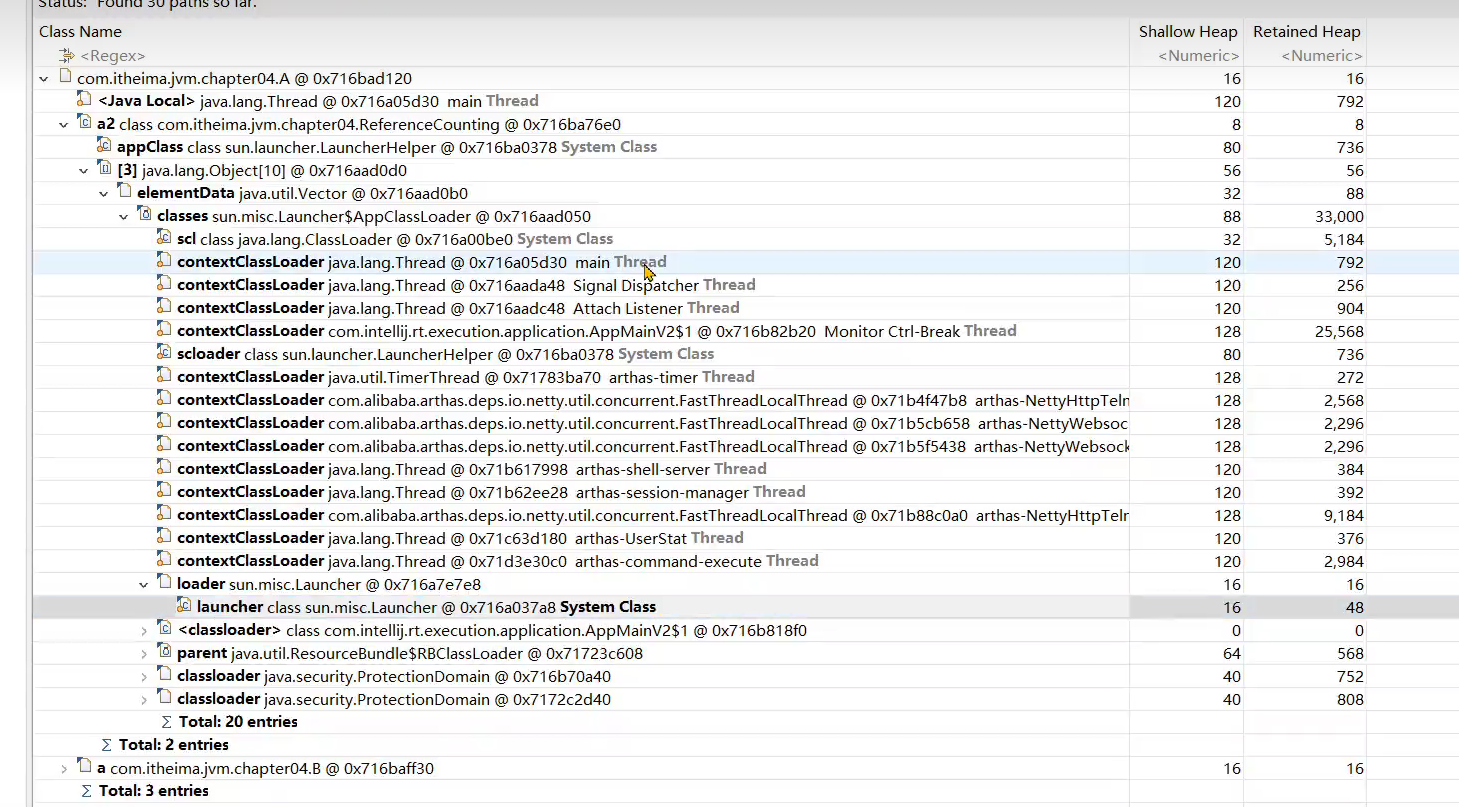Image resolution: width=1459 pixels, height=807 pixels.
Task: Click shallow heap value 88
Action: (1231, 217)
